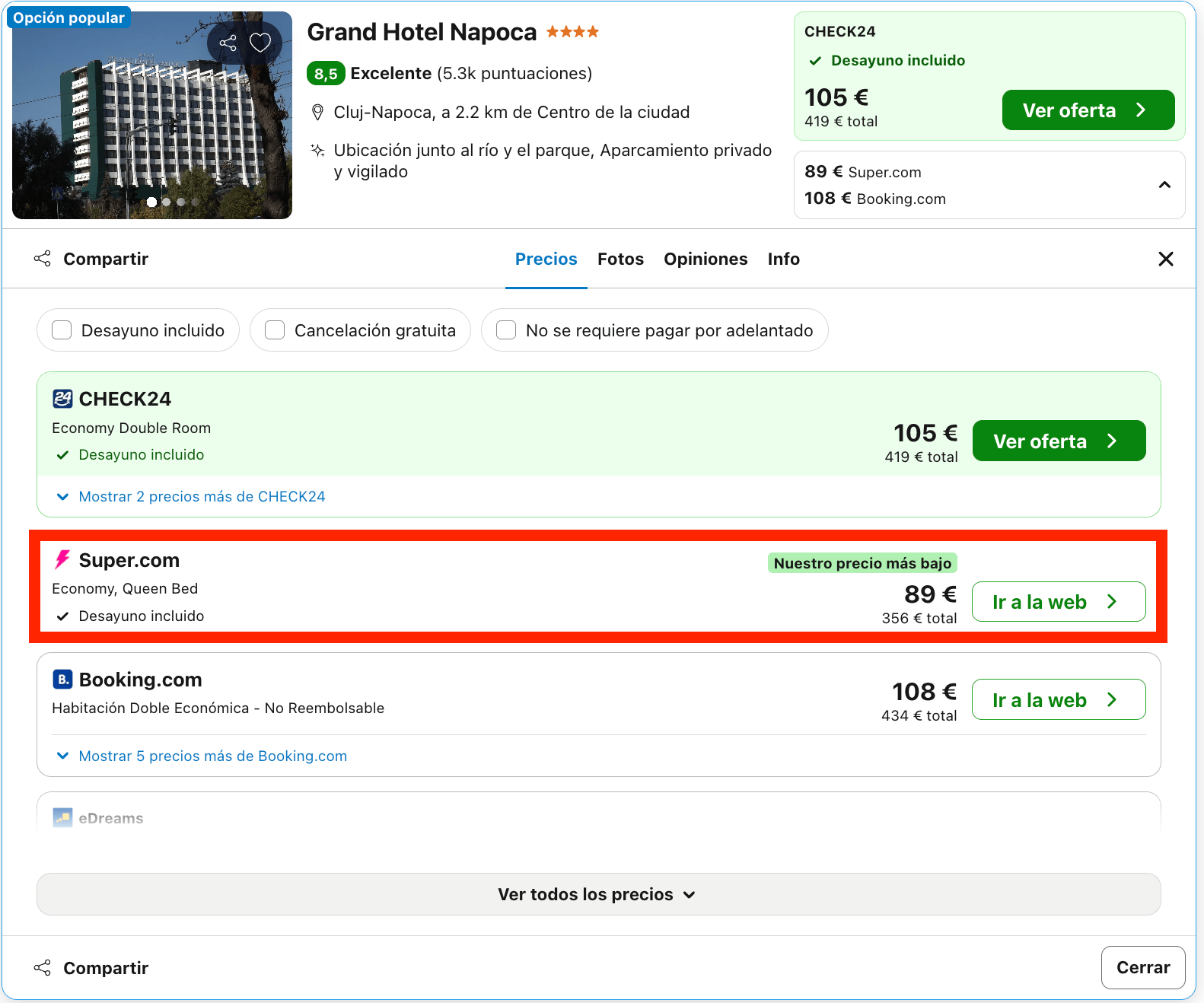Click share icon beside top Compartir
1204x1003 pixels.
click(43, 259)
